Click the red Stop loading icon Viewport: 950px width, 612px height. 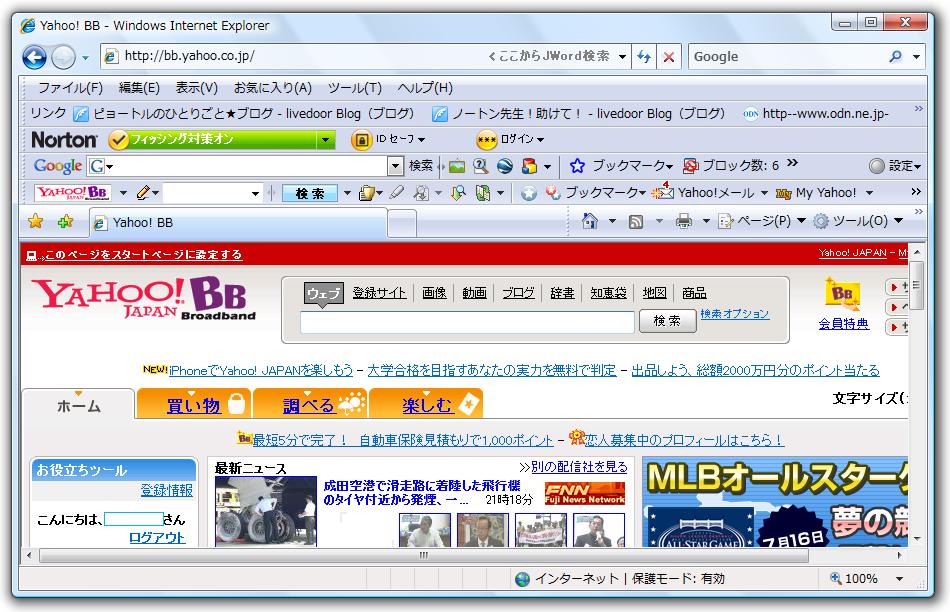click(669, 57)
